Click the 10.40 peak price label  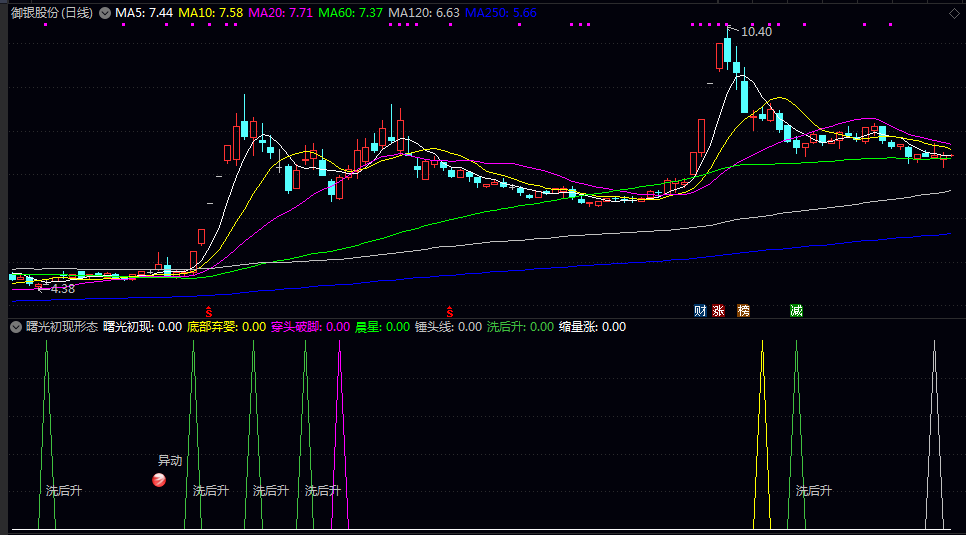click(756, 32)
